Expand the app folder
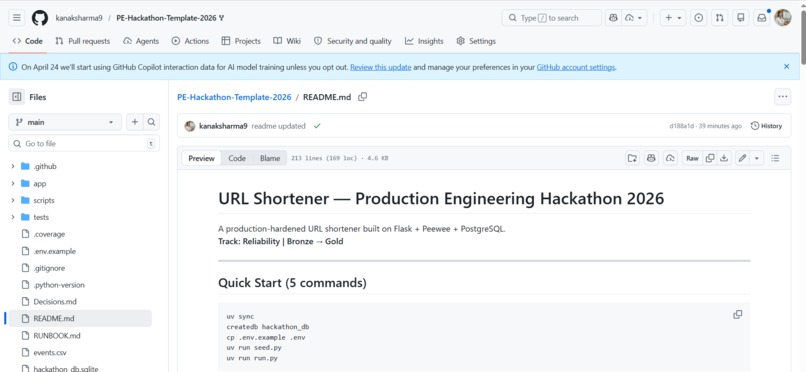Image resolution: width=806 pixels, height=372 pixels. [x=13, y=183]
